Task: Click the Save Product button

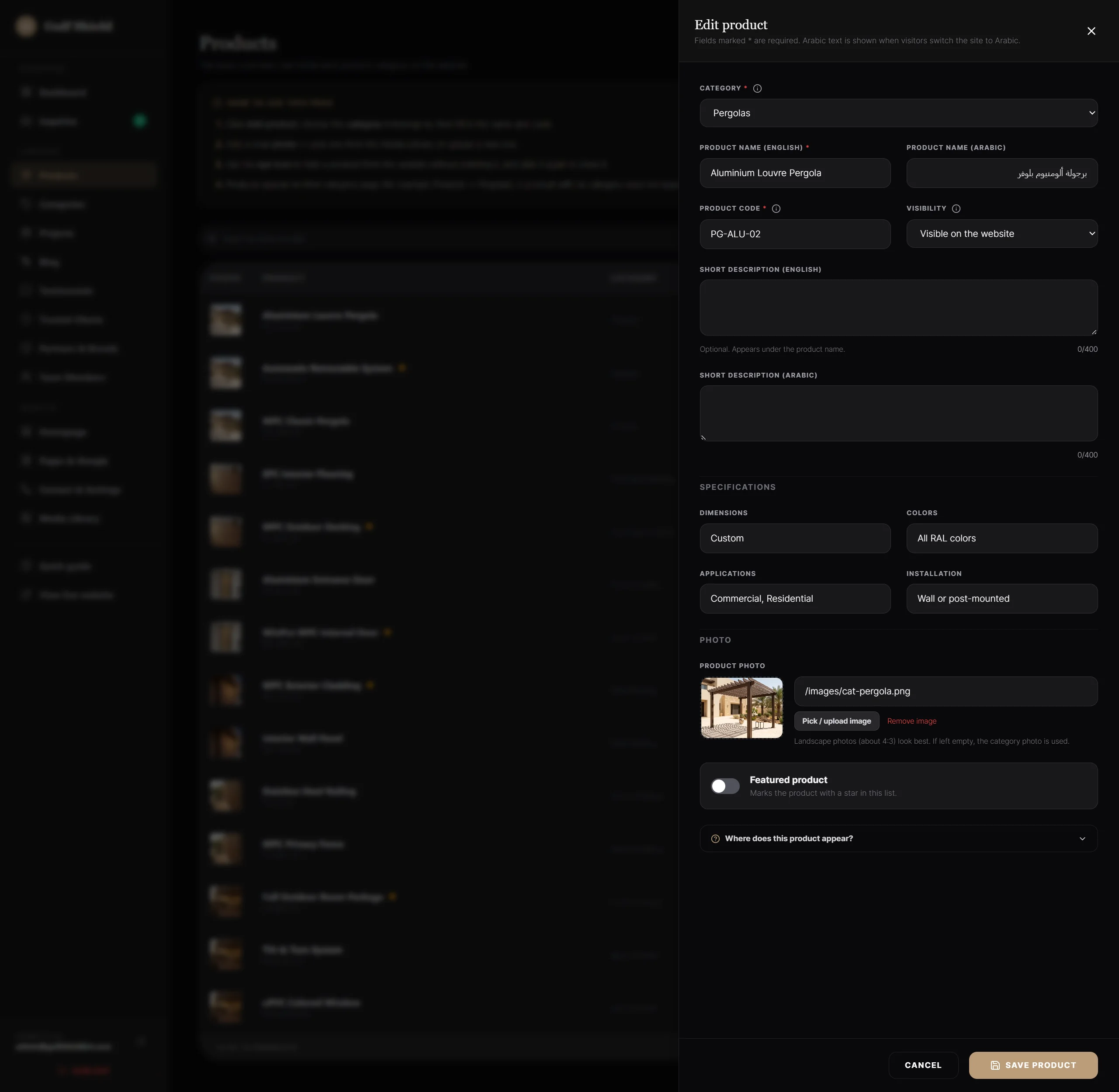Action: point(1033,1065)
